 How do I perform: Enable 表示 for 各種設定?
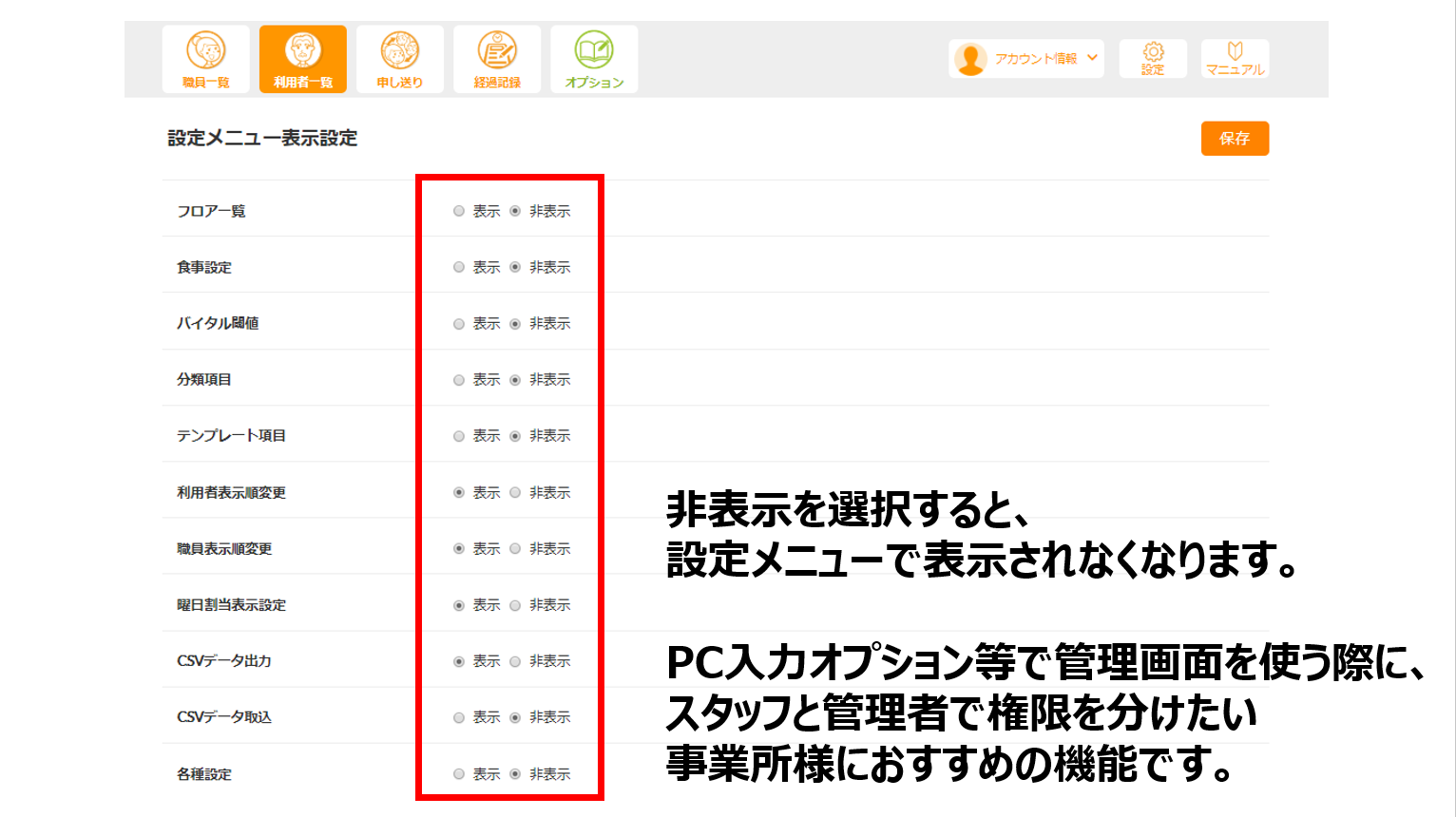click(x=459, y=774)
